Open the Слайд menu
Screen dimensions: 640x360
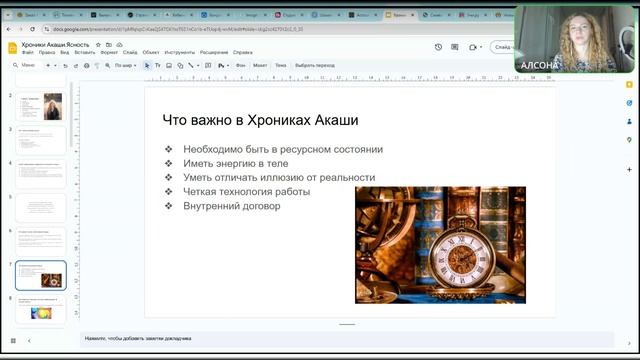point(130,53)
